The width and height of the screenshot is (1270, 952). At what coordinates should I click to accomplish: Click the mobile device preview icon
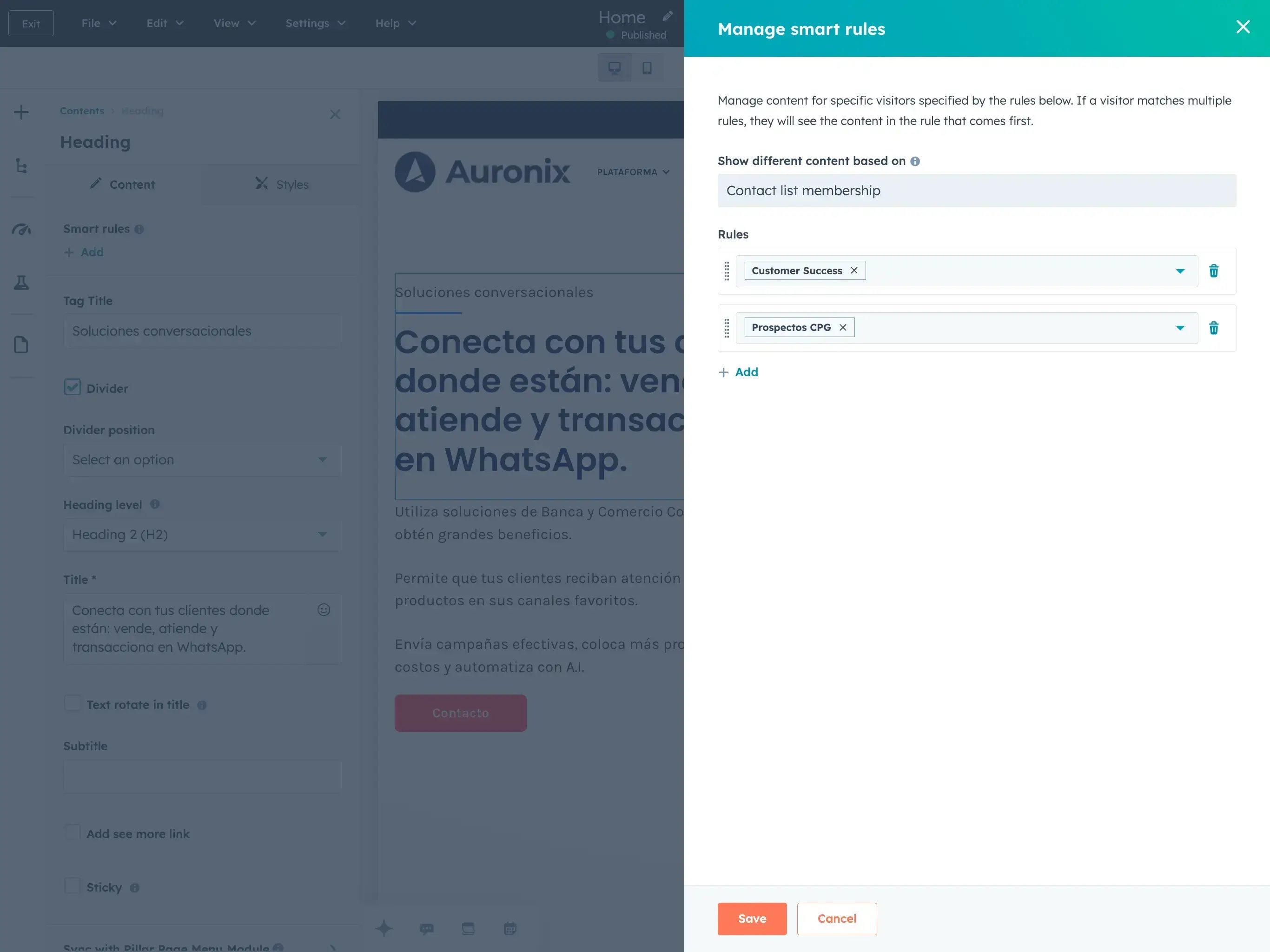[647, 68]
